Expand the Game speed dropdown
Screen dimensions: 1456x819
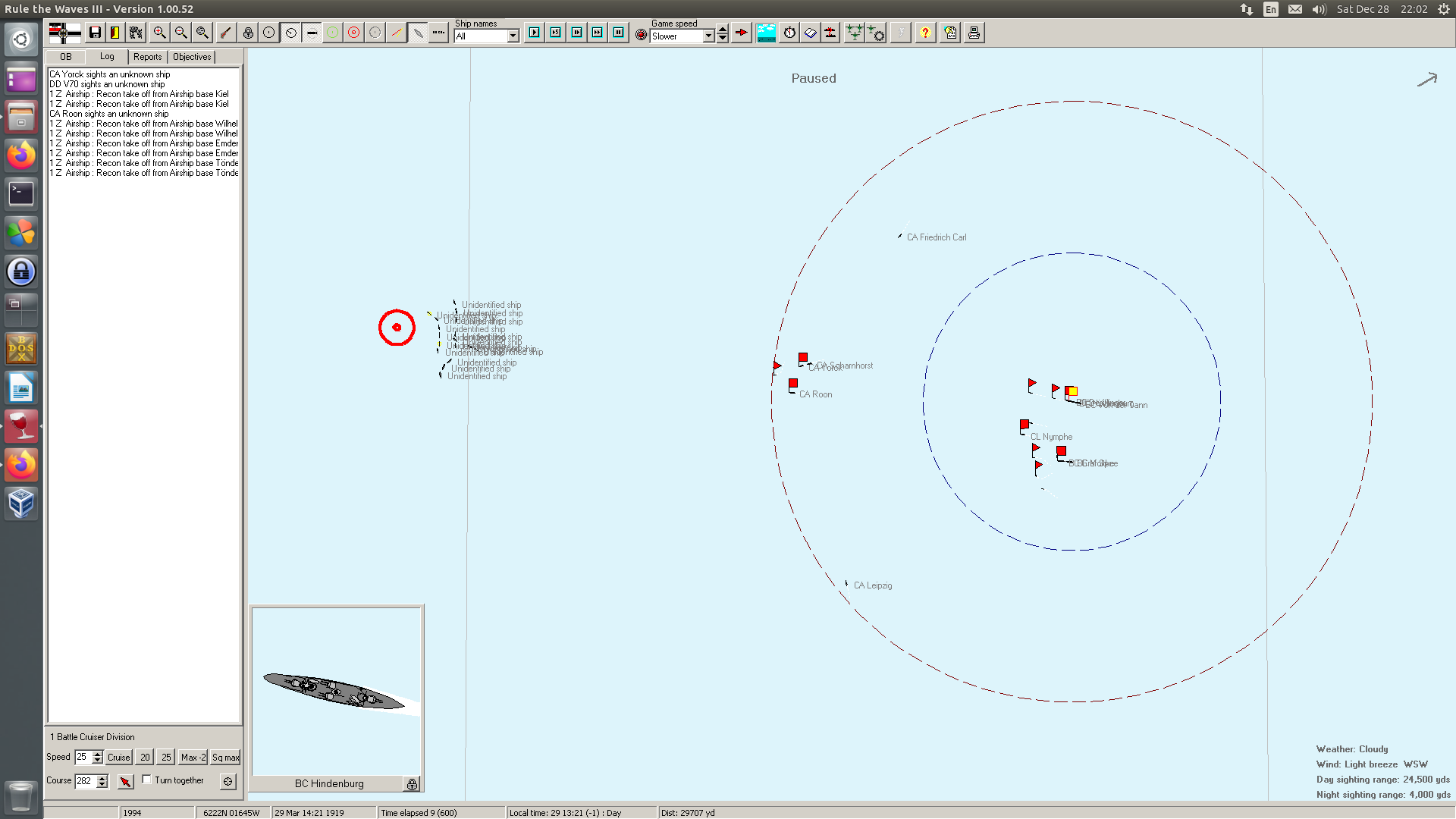(x=708, y=36)
